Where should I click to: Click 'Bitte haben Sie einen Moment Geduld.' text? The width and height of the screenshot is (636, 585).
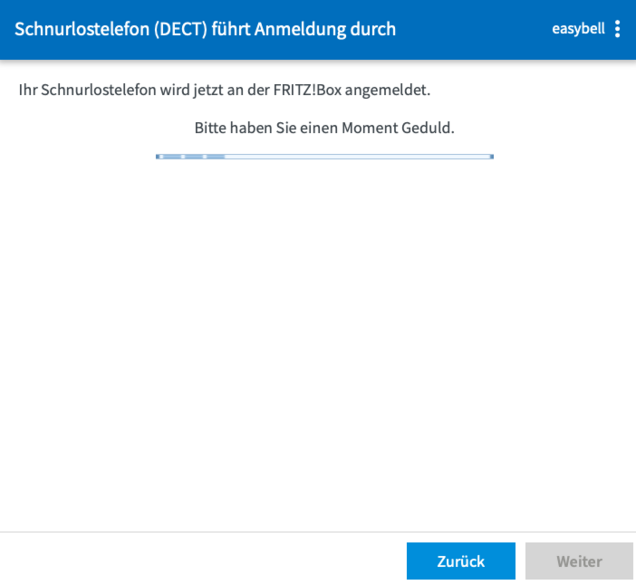pos(324,128)
